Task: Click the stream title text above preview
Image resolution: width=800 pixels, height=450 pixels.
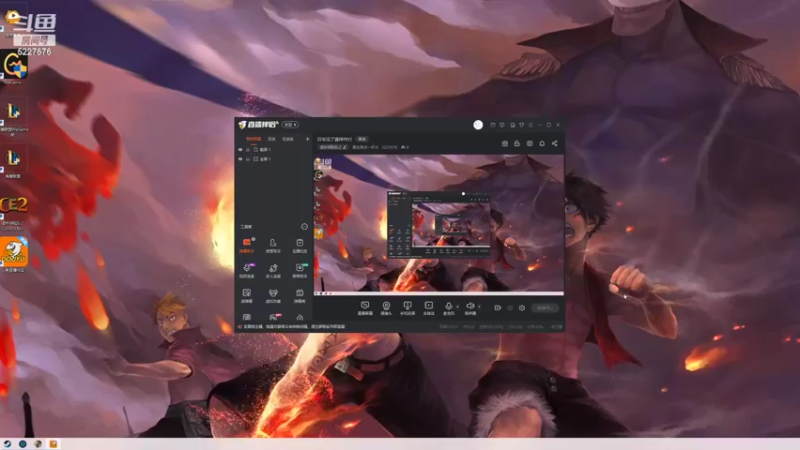Action: [x=335, y=139]
